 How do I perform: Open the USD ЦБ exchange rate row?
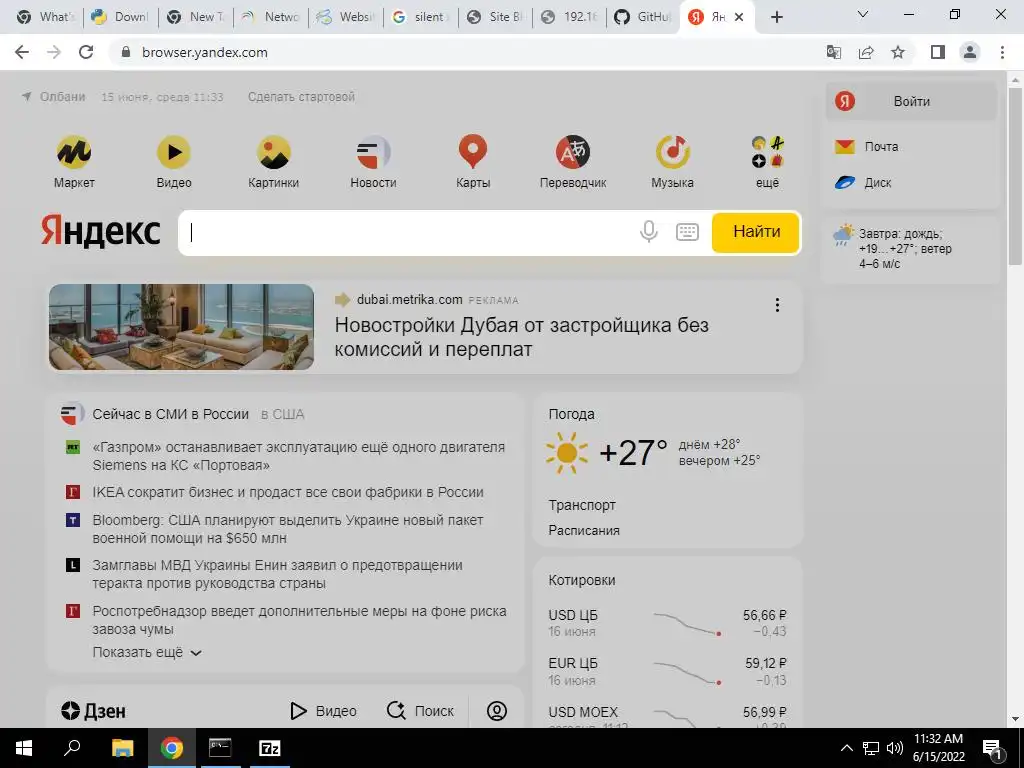click(x=667, y=623)
